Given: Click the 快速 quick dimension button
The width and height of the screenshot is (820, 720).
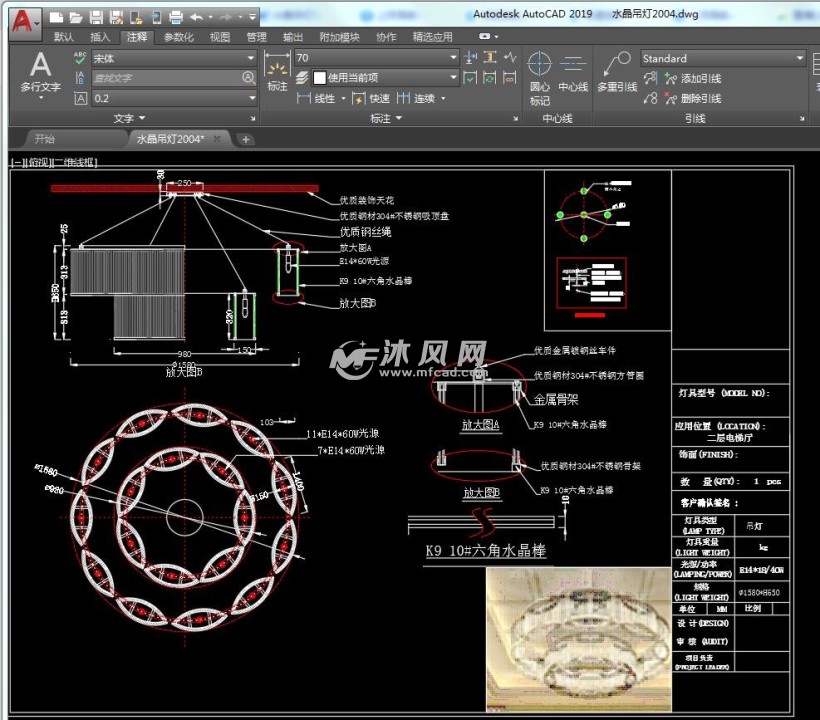Looking at the screenshot, I should pos(372,98).
